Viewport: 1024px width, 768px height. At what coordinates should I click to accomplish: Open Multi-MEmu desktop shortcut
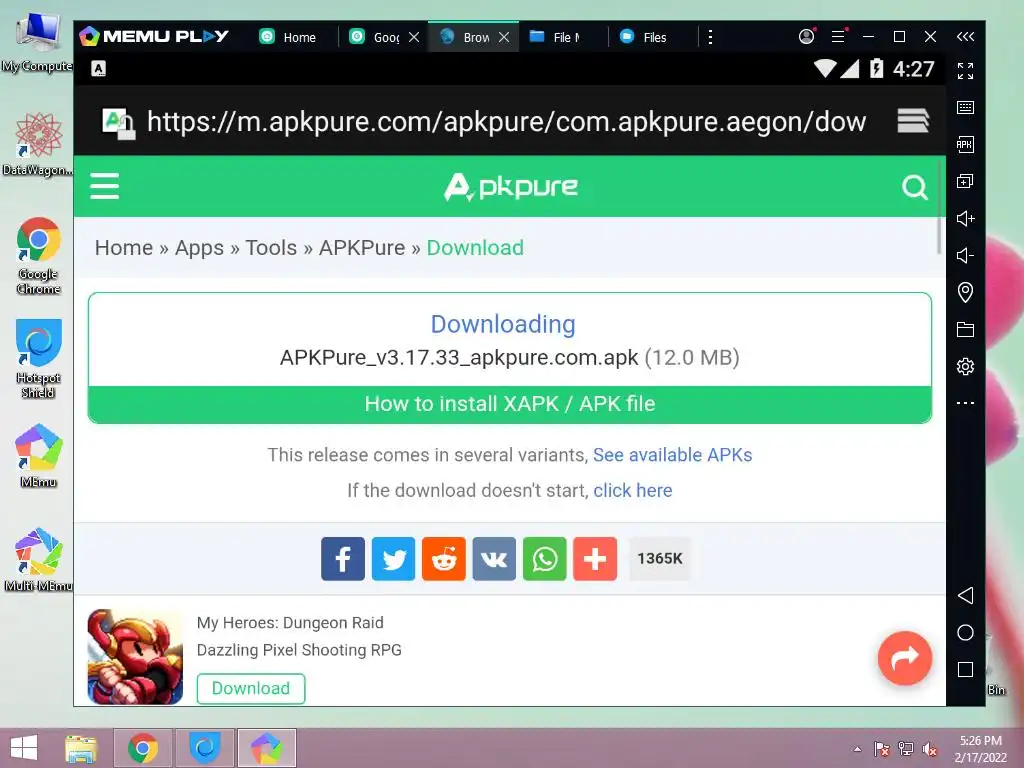(x=39, y=560)
